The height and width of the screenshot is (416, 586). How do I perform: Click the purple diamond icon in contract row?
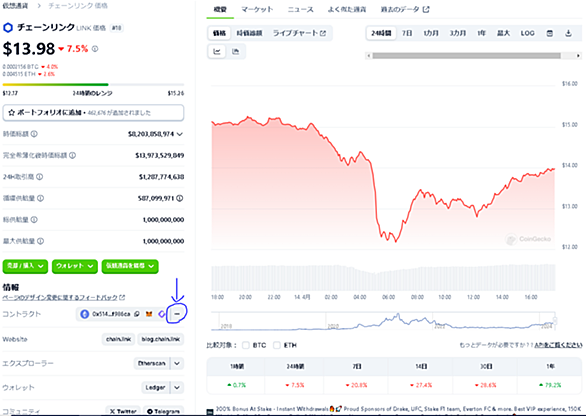pos(161,314)
